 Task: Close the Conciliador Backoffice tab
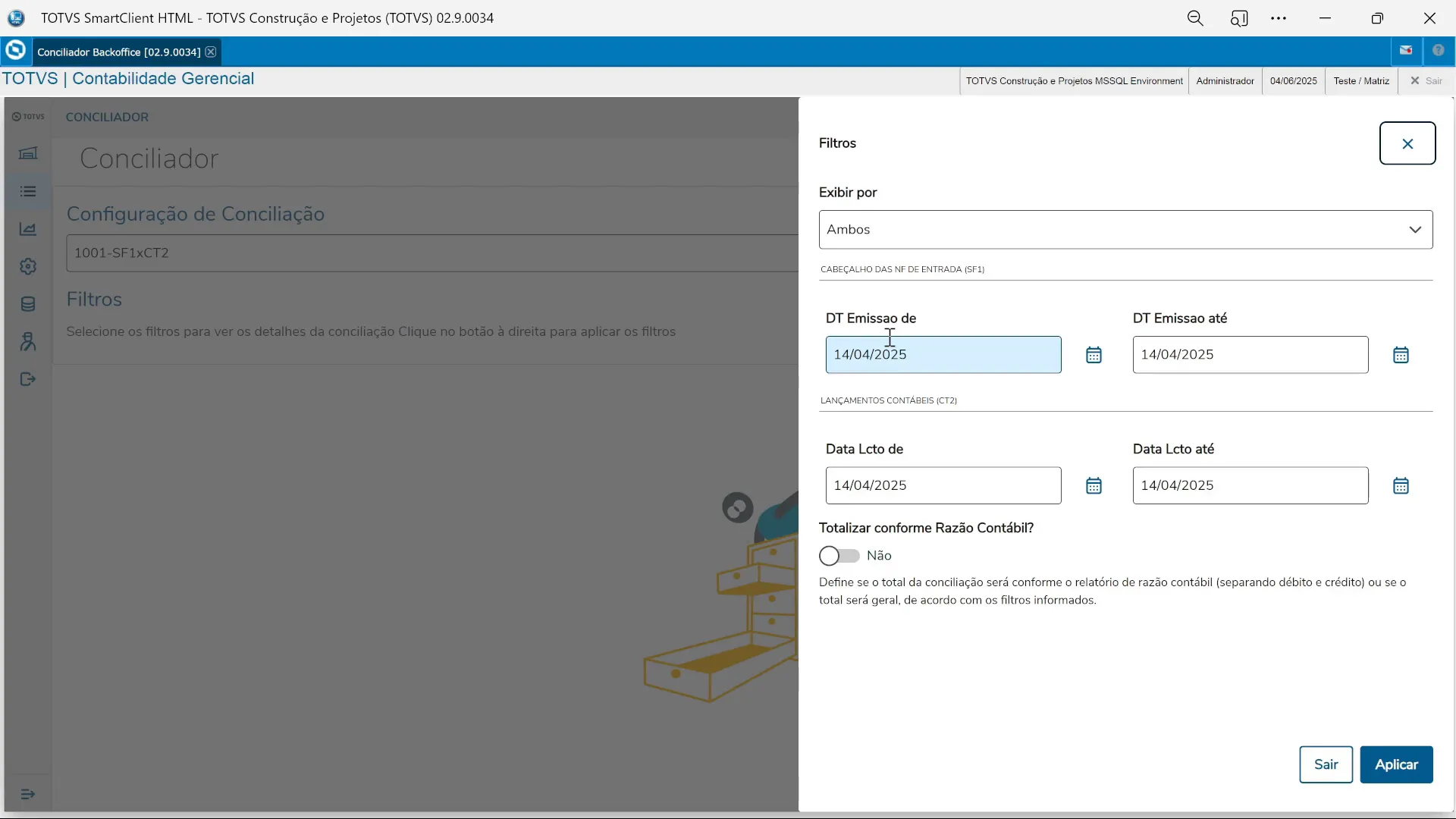point(211,52)
